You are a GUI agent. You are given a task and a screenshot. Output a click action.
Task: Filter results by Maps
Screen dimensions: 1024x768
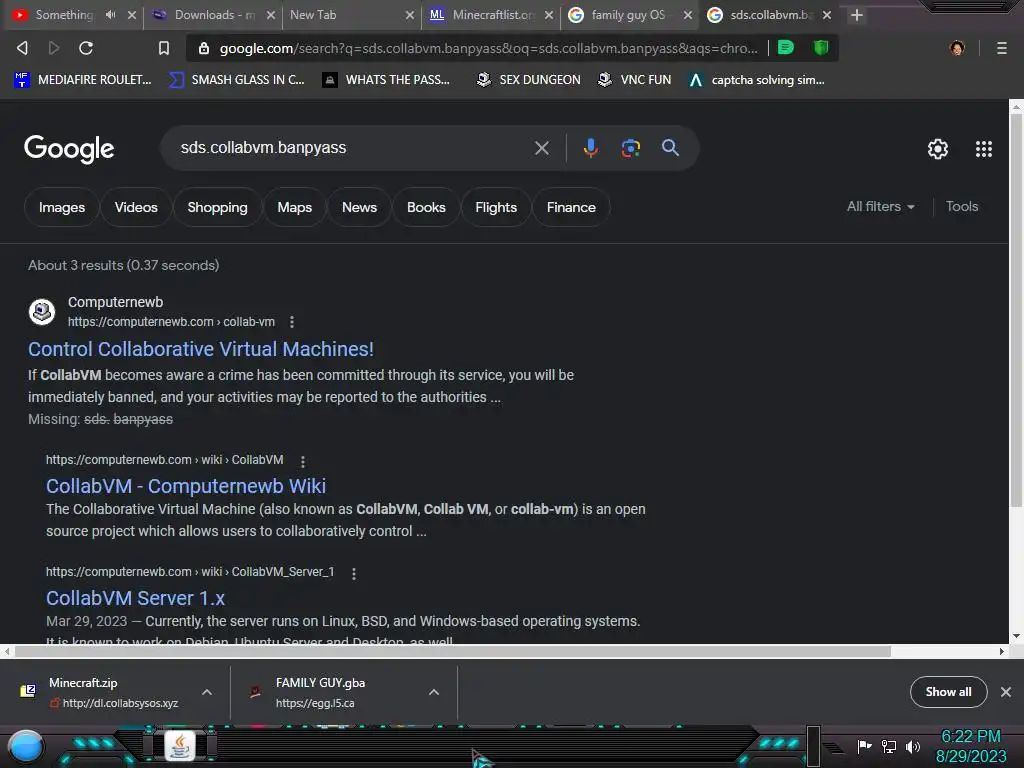pyautogui.click(x=295, y=207)
